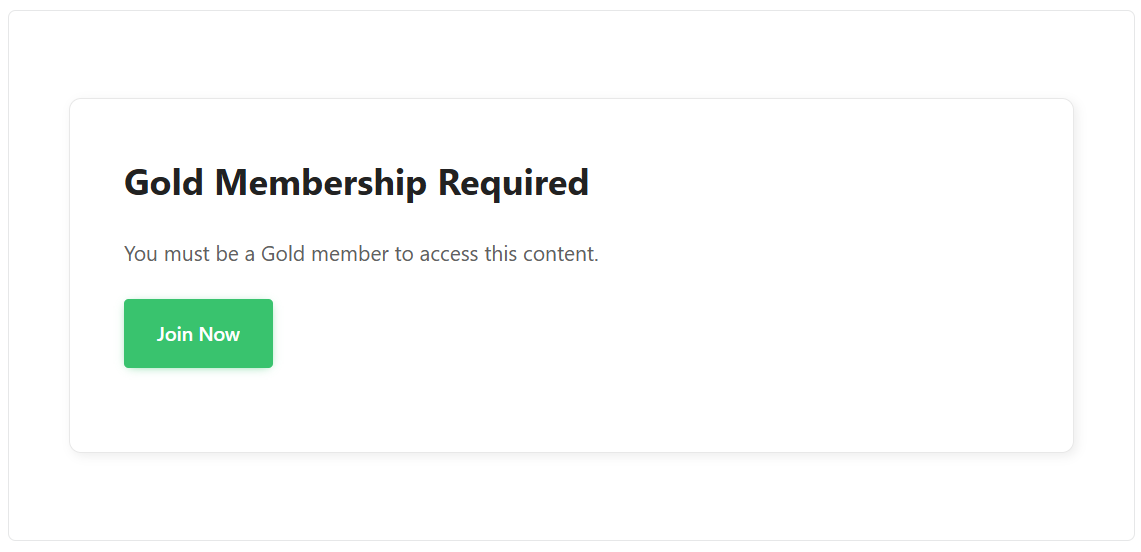Click the word Join on the button

click(174, 334)
